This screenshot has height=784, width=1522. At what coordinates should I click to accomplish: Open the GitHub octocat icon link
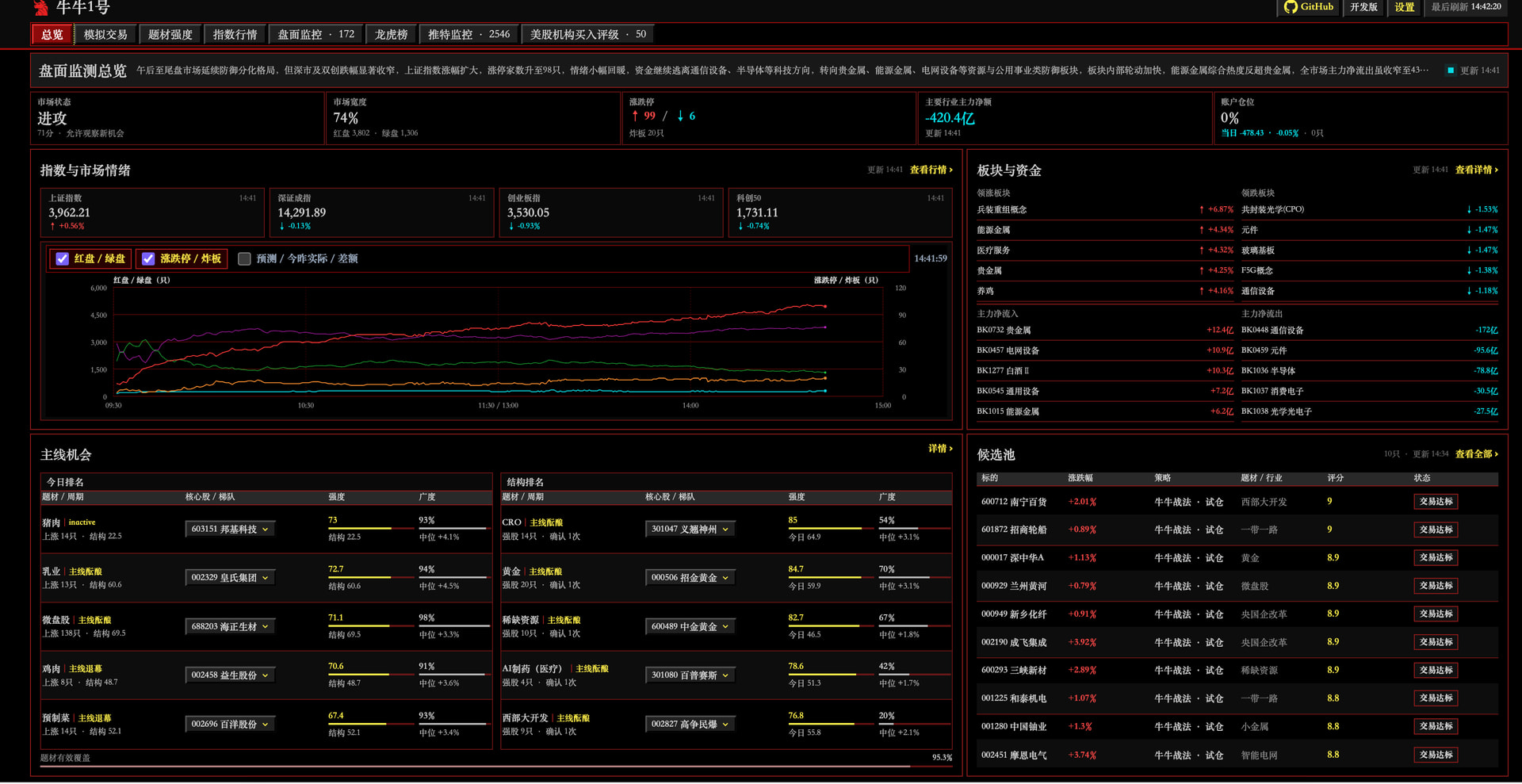pos(1291,7)
